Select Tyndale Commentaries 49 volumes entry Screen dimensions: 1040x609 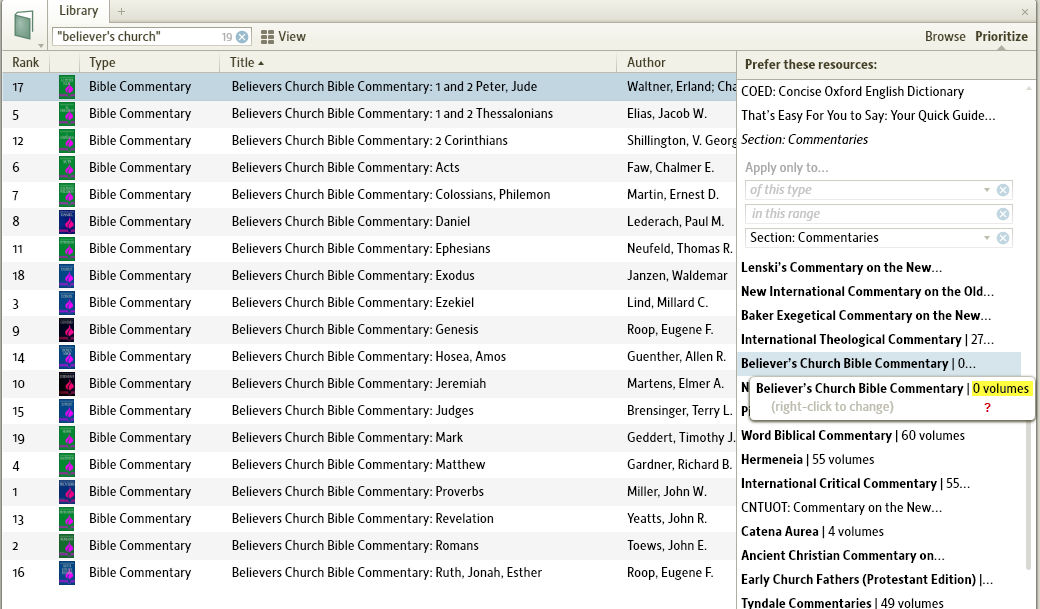point(842,602)
